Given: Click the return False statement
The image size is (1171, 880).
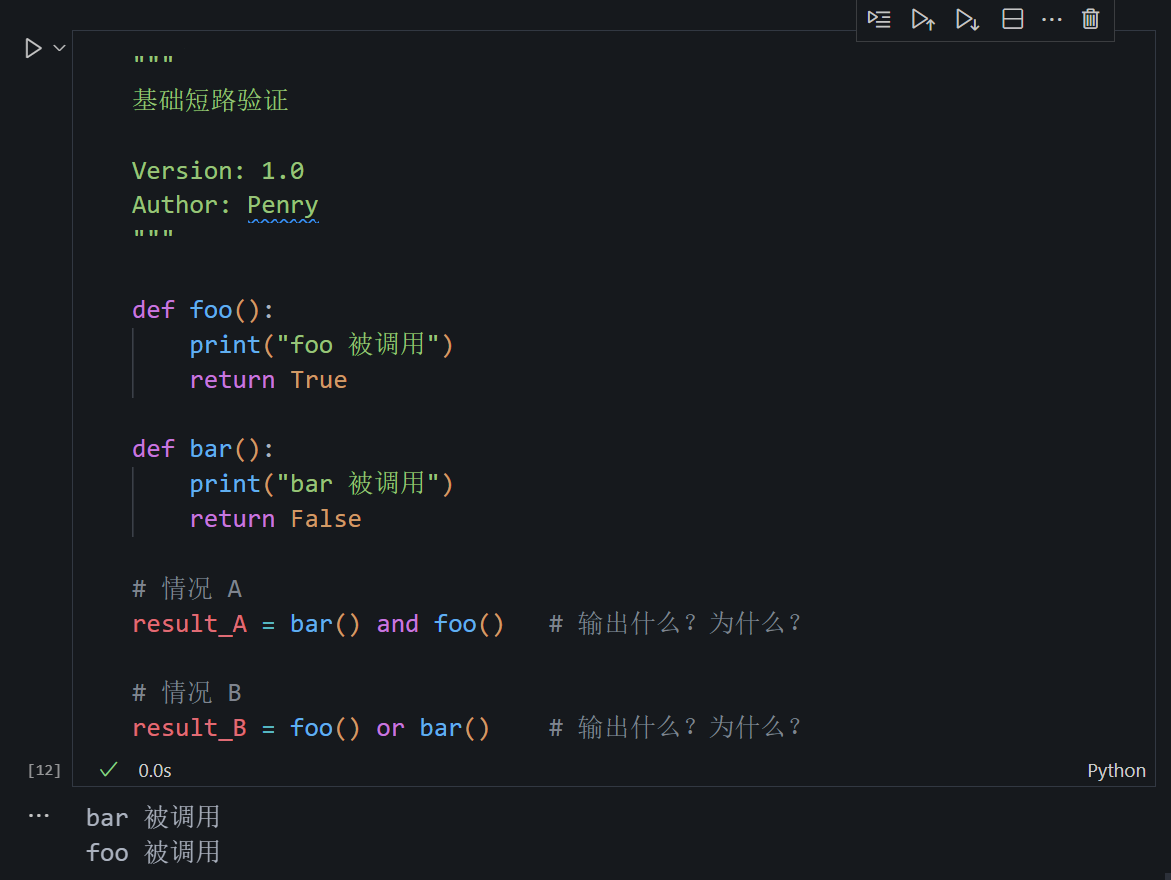Looking at the screenshot, I should [x=275, y=519].
